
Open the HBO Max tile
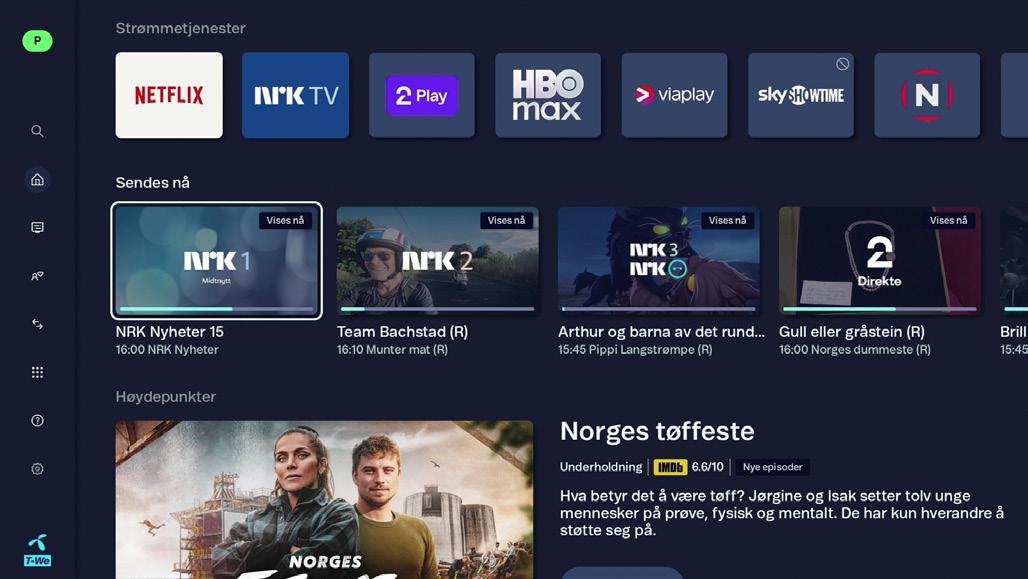[x=548, y=95]
